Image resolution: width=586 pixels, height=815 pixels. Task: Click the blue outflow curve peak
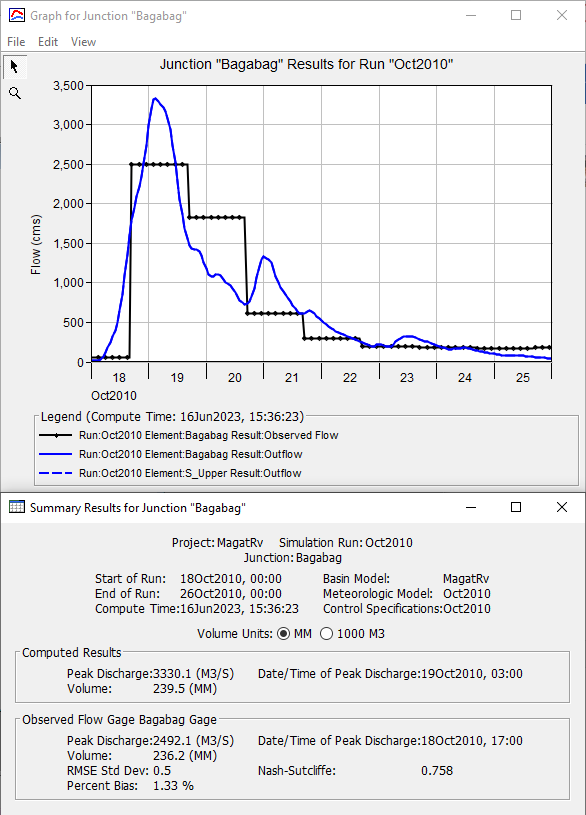click(x=155, y=98)
